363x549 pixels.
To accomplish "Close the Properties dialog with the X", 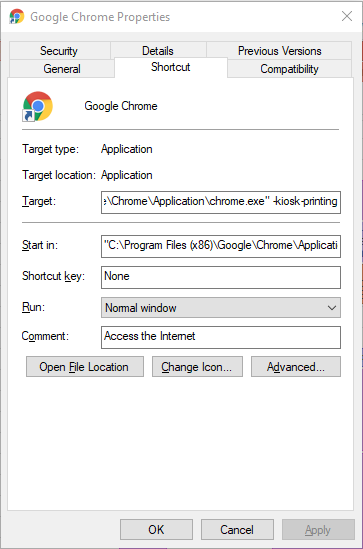I will (x=347, y=16).
